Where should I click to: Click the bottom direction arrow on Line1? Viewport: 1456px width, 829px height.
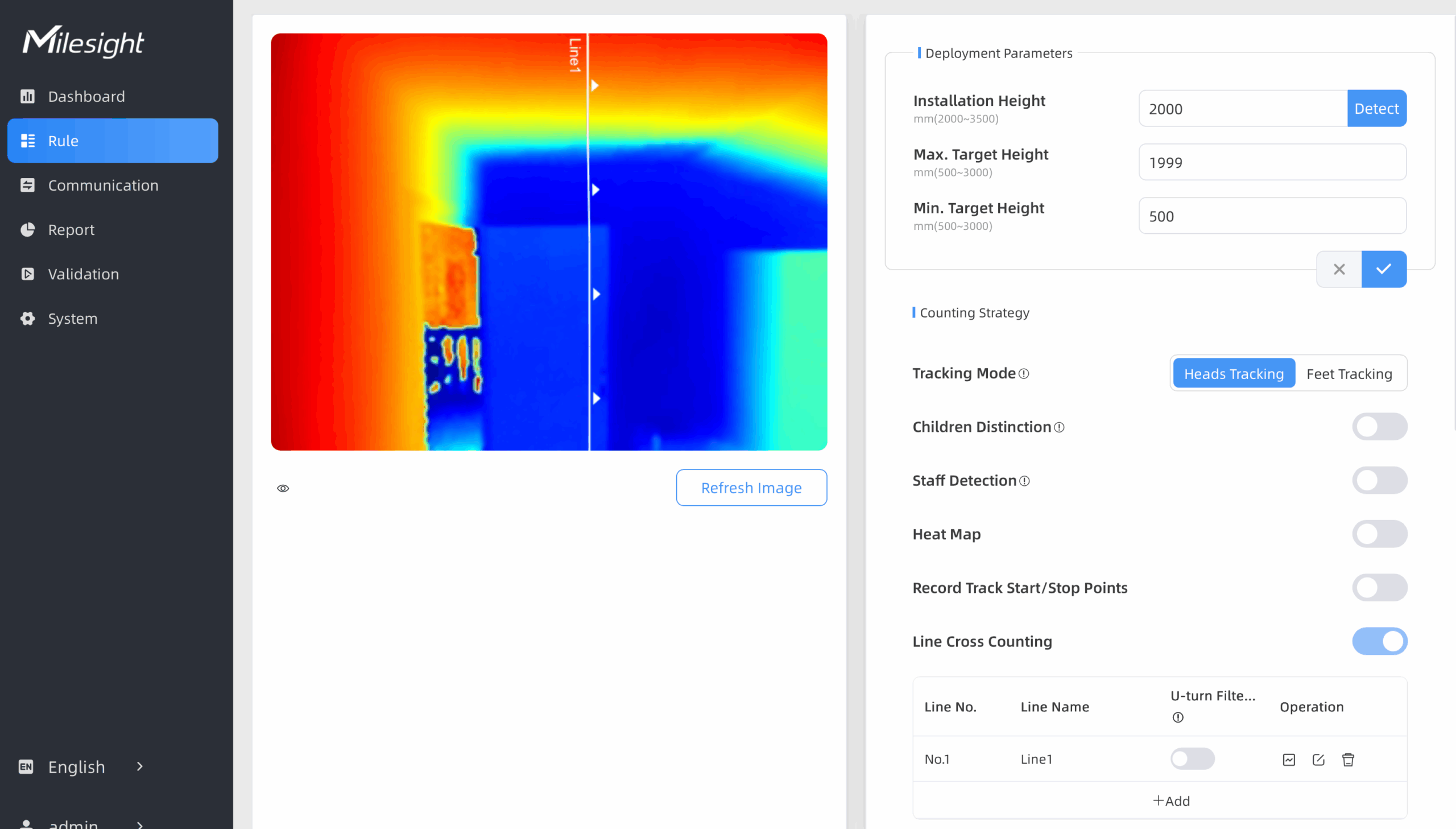(x=596, y=398)
